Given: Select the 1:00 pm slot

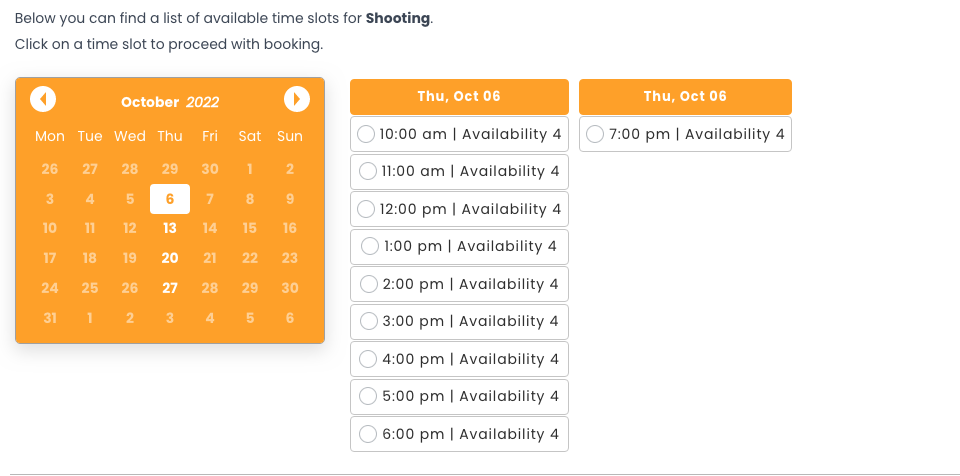Looking at the screenshot, I should (369, 246).
